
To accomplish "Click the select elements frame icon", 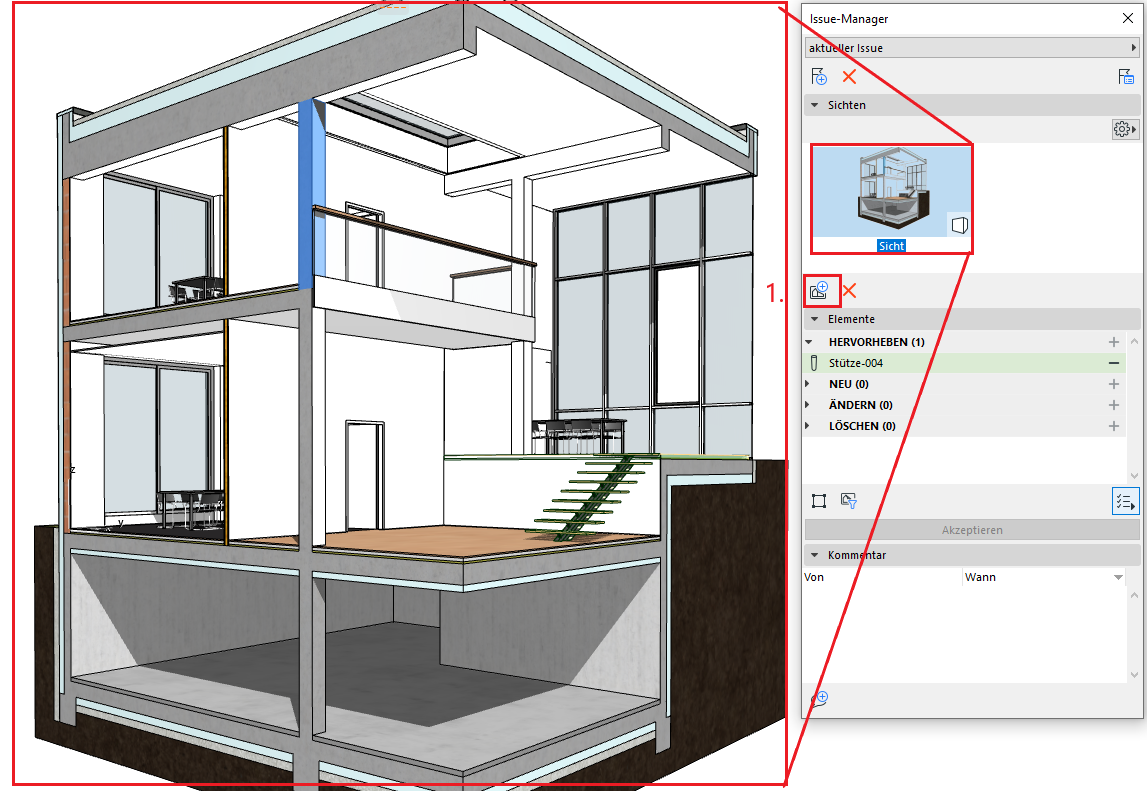I will coord(819,501).
